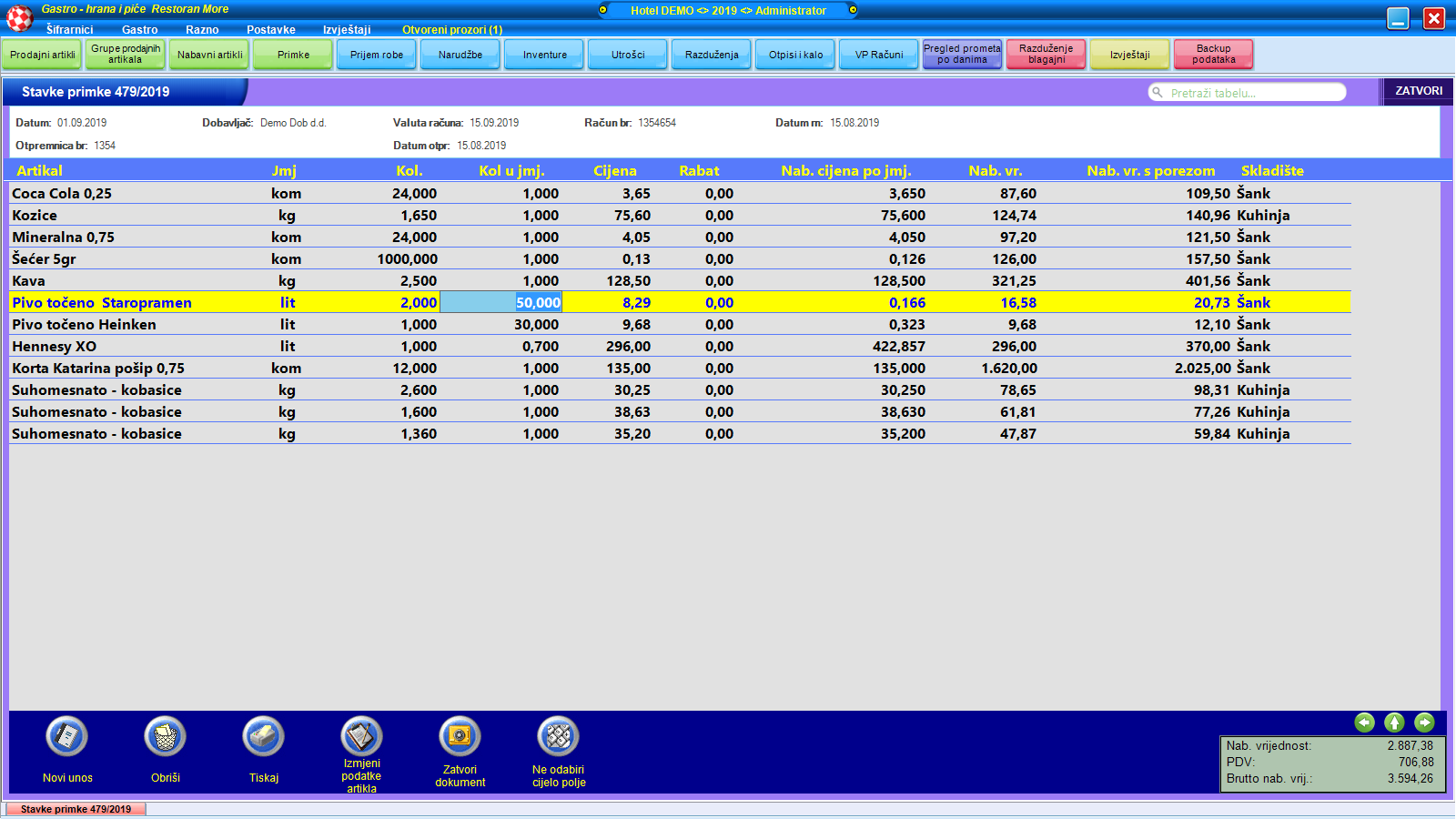Select the Hennesy XO row
Viewport: 1456px width, 819px height.
(55, 347)
